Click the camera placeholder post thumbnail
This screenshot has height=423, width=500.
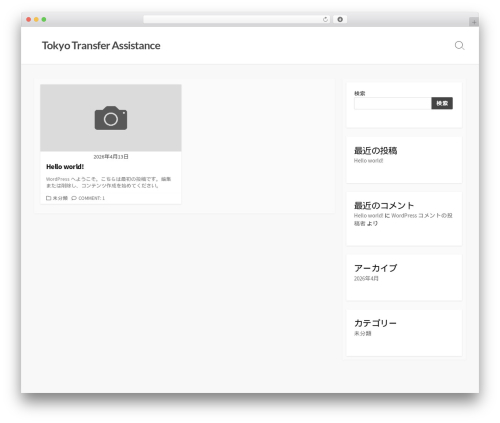111,118
